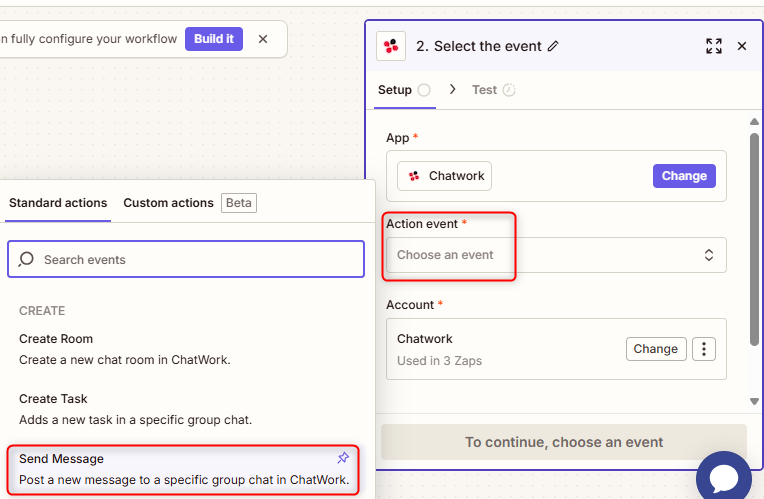Click the chevron between Setup and Test

[452, 89]
